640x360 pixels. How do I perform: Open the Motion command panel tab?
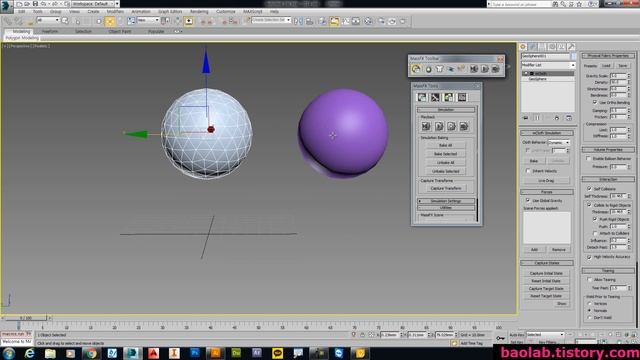point(552,47)
